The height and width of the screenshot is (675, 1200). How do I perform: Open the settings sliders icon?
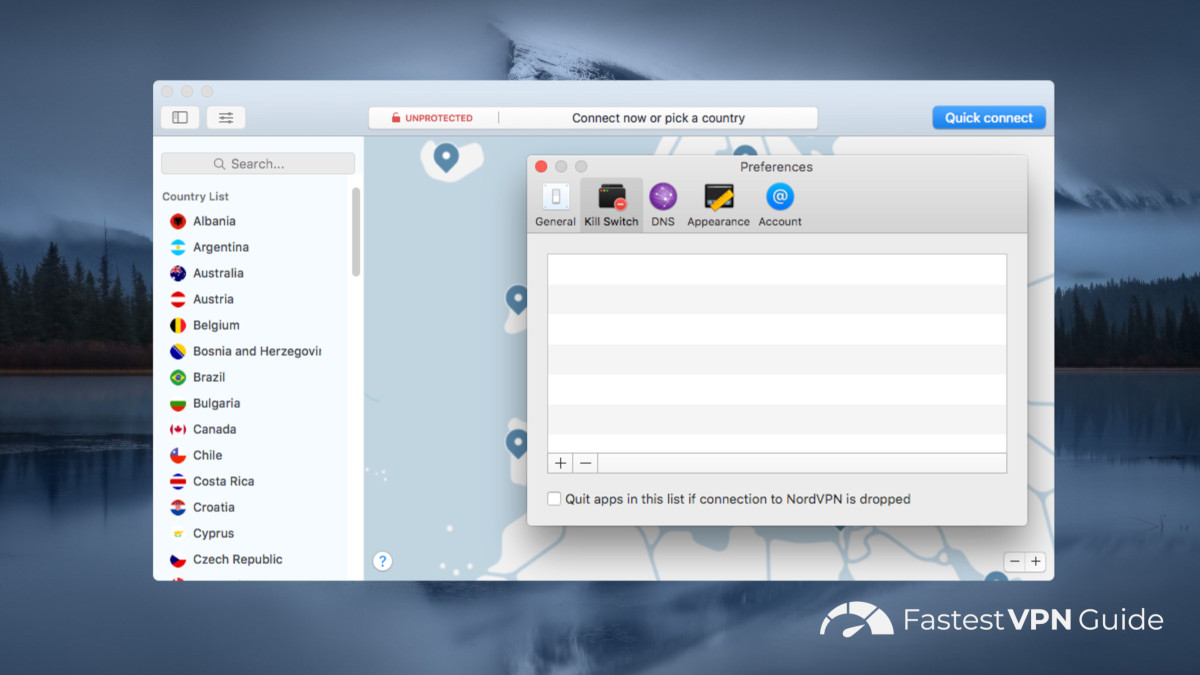(x=226, y=118)
